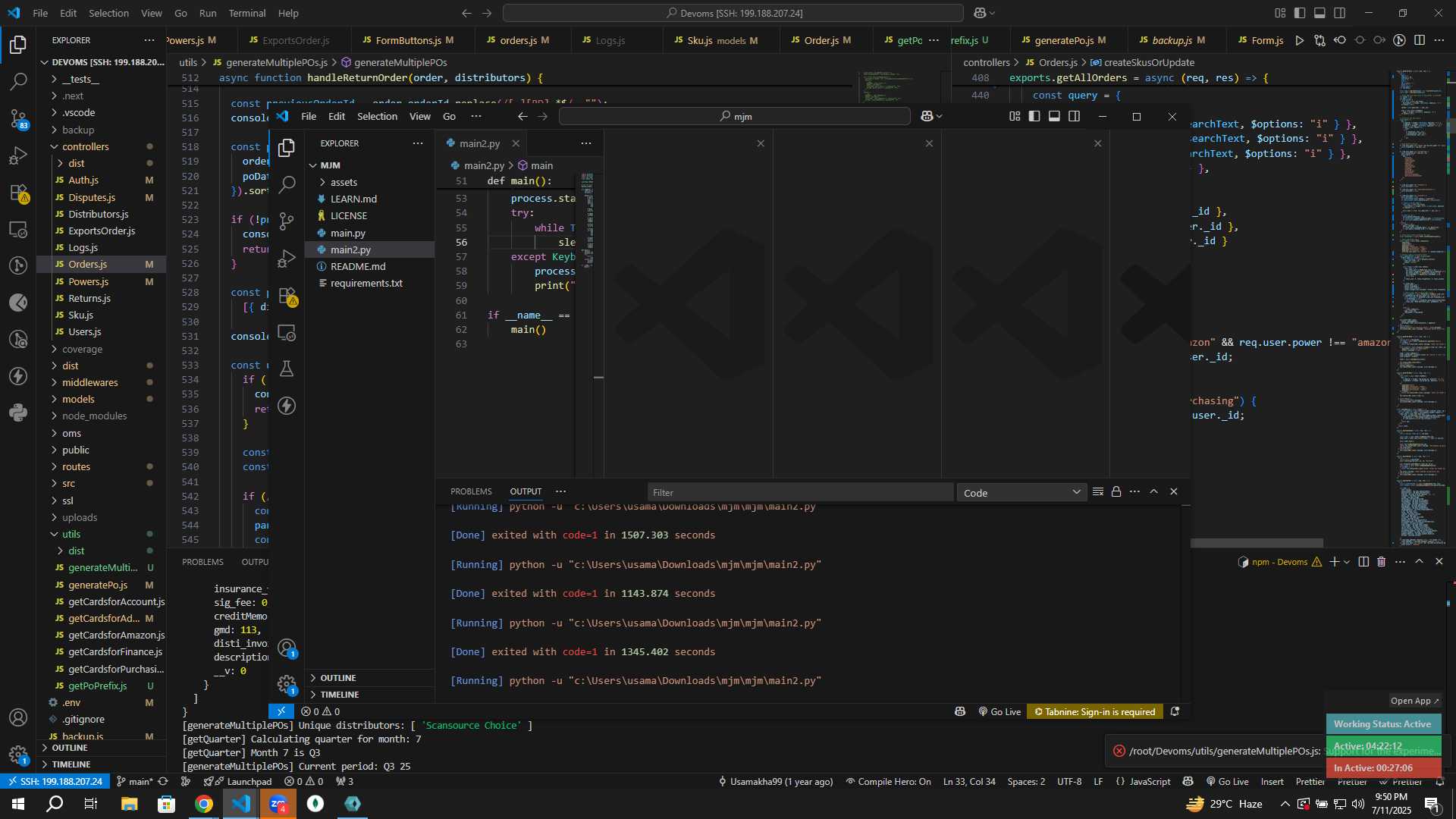This screenshot has height=819, width=1456.
Task: Click mjm command center search box
Action: (x=734, y=116)
